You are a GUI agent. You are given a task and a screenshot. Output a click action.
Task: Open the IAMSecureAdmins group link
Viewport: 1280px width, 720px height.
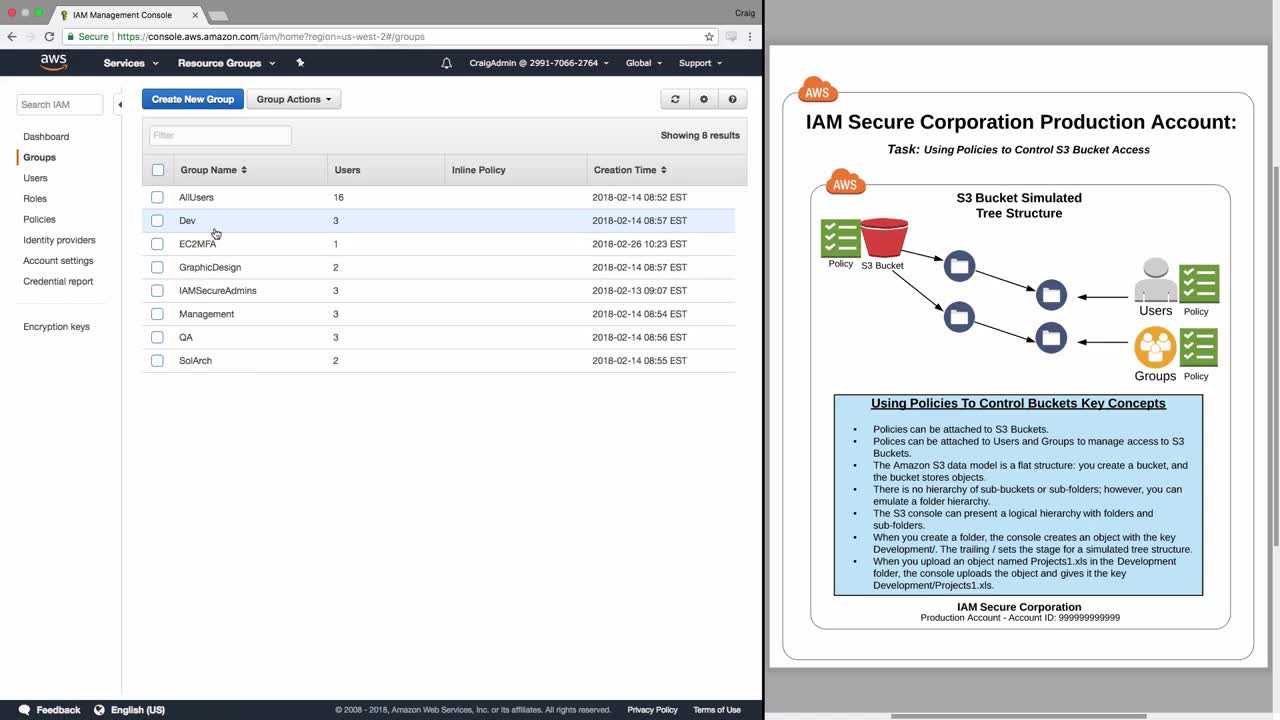pos(218,291)
